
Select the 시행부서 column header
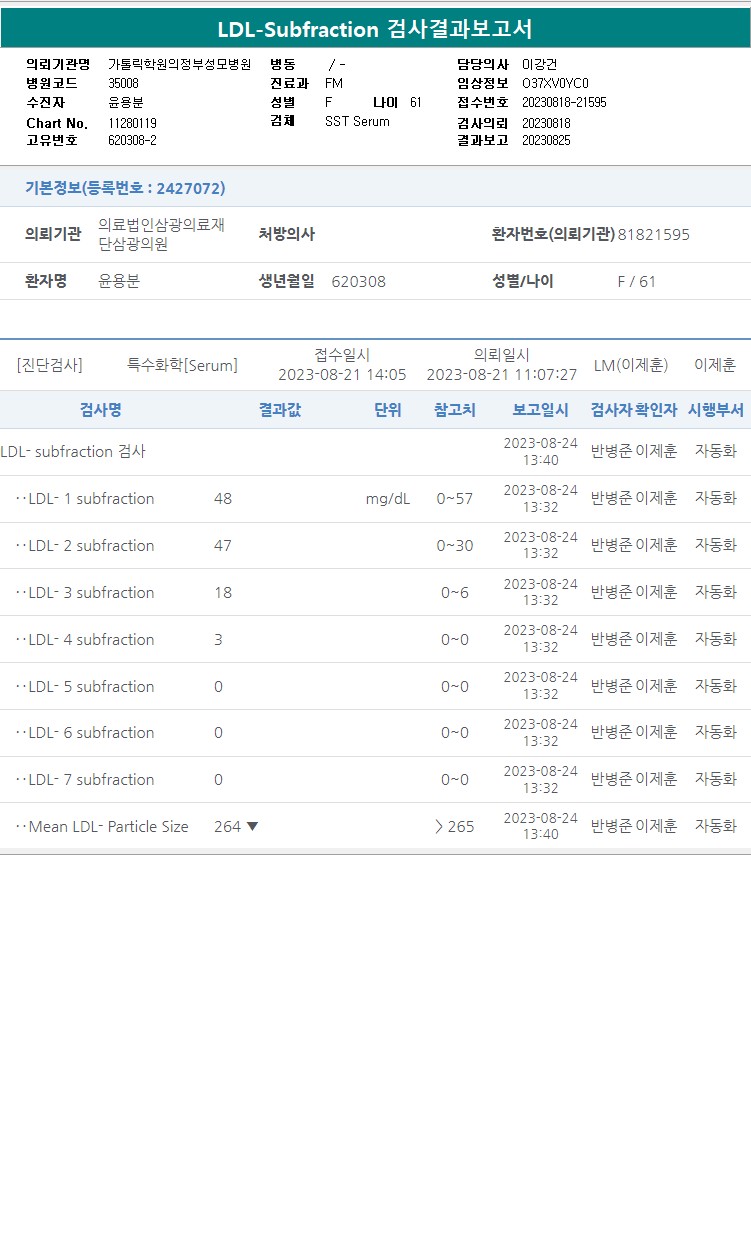pos(715,410)
